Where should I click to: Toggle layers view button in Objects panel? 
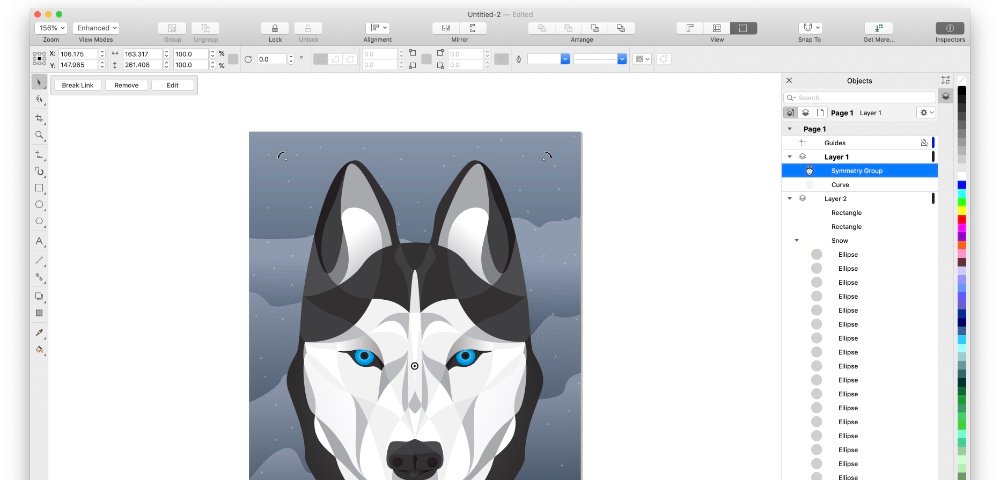click(805, 112)
